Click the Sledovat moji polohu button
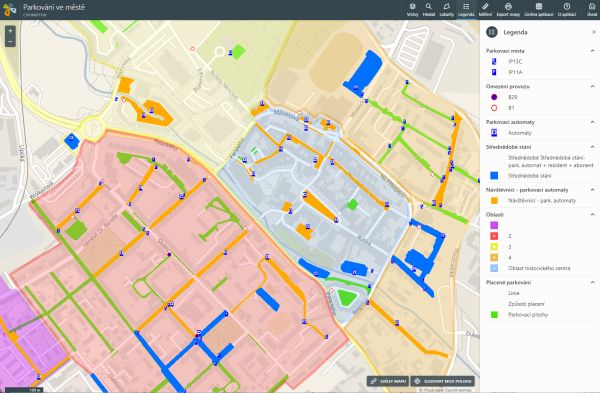 coord(443,381)
